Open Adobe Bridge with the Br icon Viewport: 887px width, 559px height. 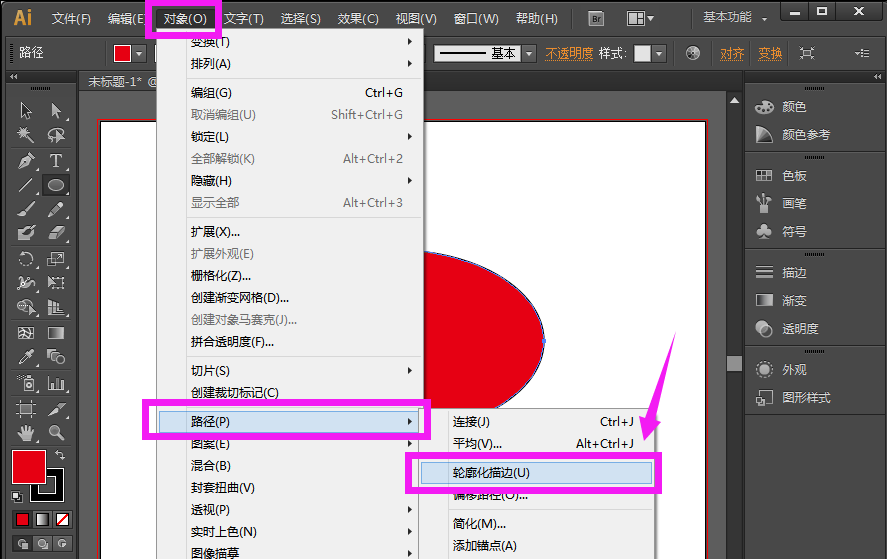pos(596,19)
